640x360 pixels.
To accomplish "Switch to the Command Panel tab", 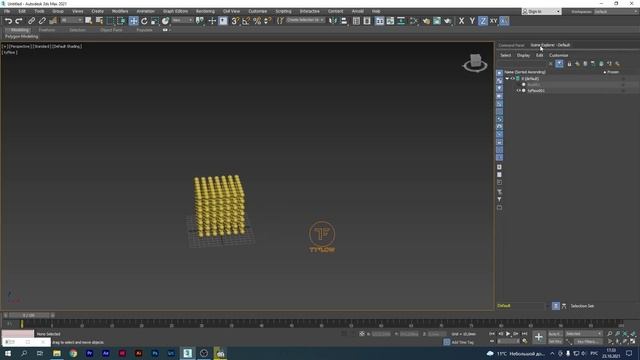I will pyautogui.click(x=511, y=45).
